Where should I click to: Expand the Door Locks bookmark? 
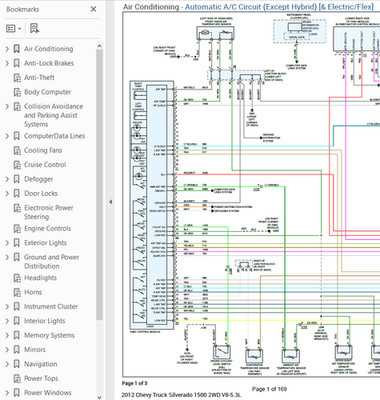tap(7, 194)
